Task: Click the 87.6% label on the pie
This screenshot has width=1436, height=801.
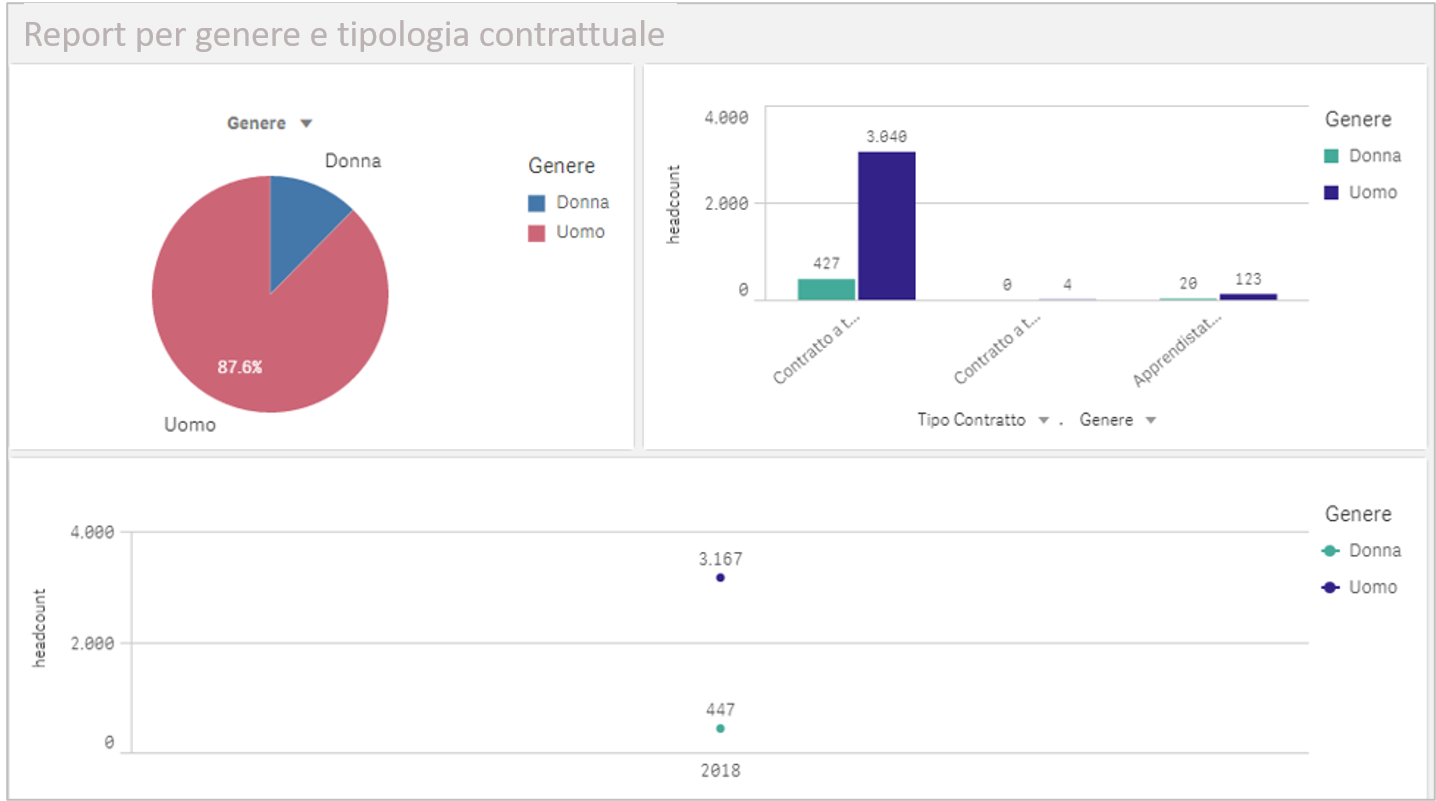Action: pos(240,367)
